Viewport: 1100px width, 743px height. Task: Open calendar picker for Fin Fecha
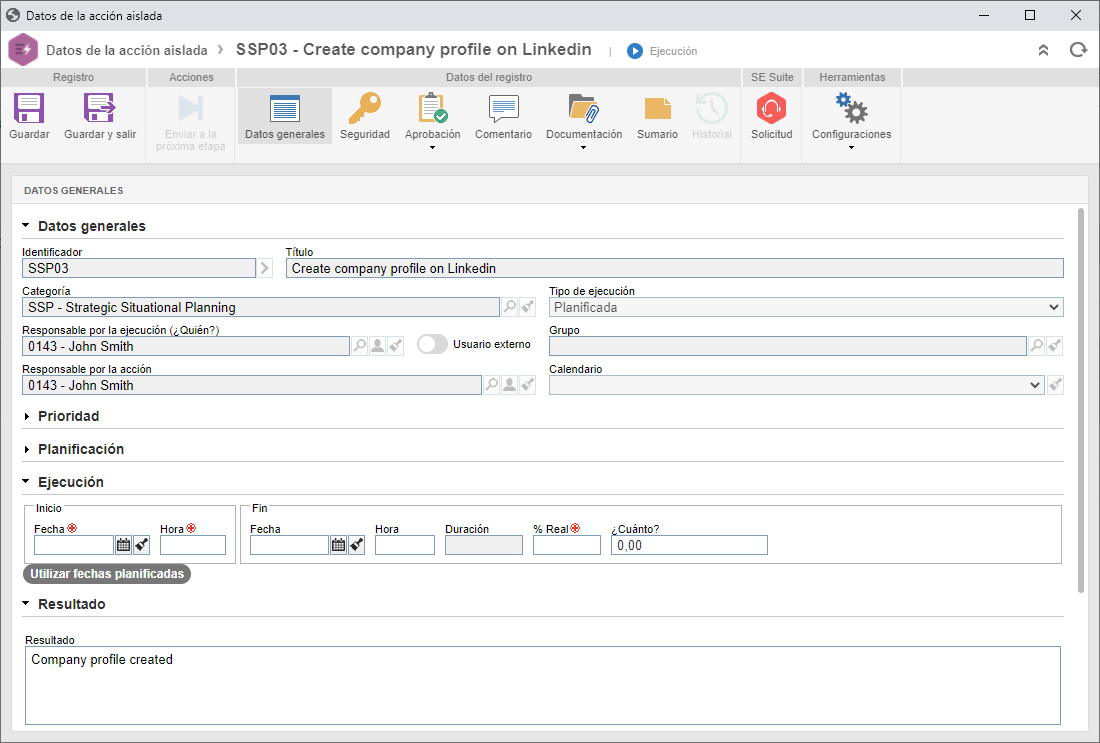click(338, 545)
